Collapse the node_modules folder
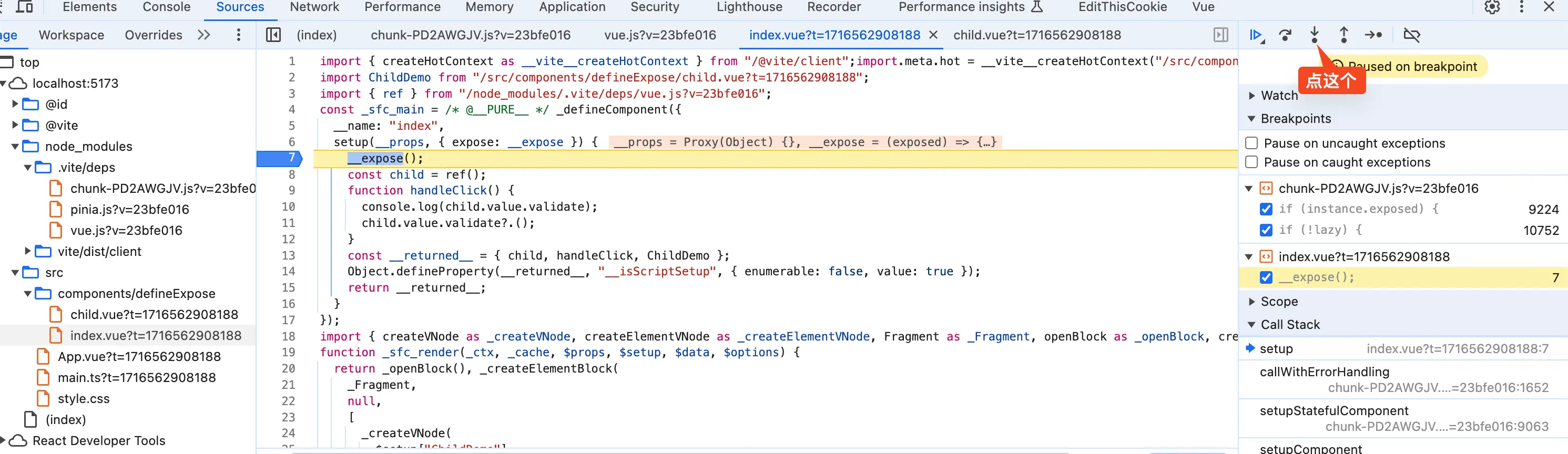1568x454 pixels. tap(15, 147)
